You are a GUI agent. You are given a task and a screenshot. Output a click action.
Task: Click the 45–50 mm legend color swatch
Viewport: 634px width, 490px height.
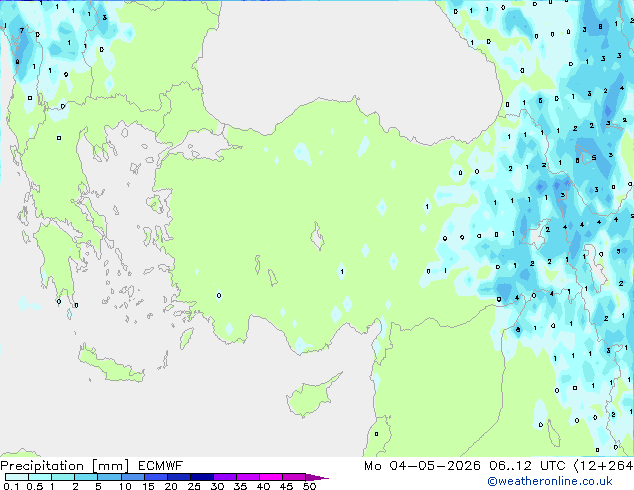[x=294, y=477]
